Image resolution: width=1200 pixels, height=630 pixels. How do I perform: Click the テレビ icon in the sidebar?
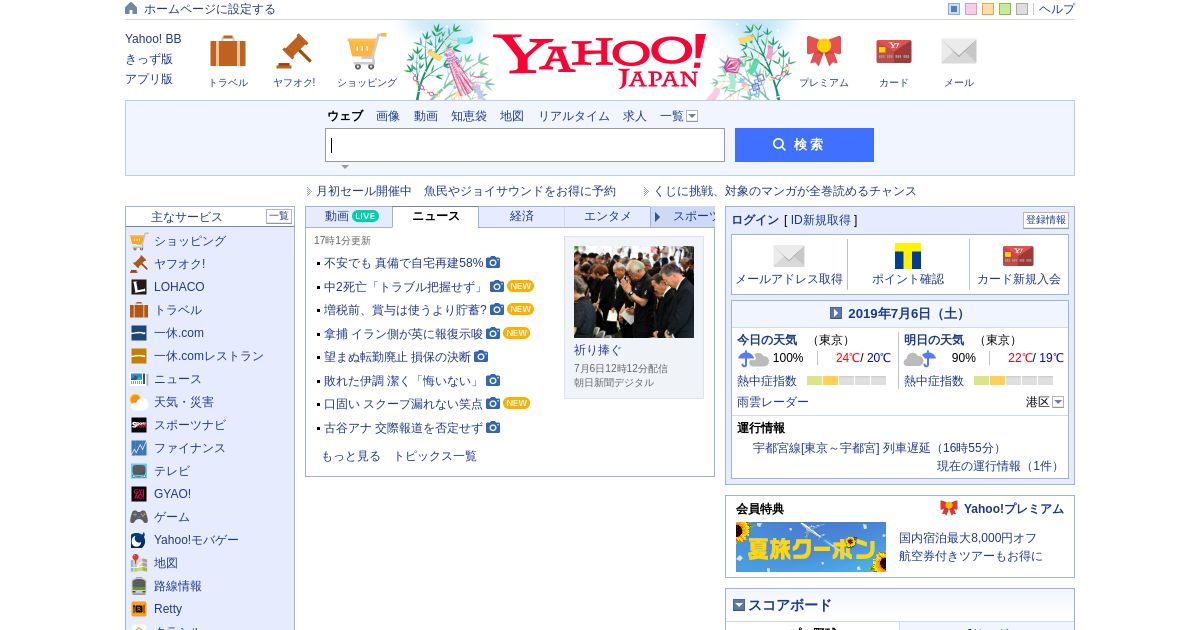[139, 471]
